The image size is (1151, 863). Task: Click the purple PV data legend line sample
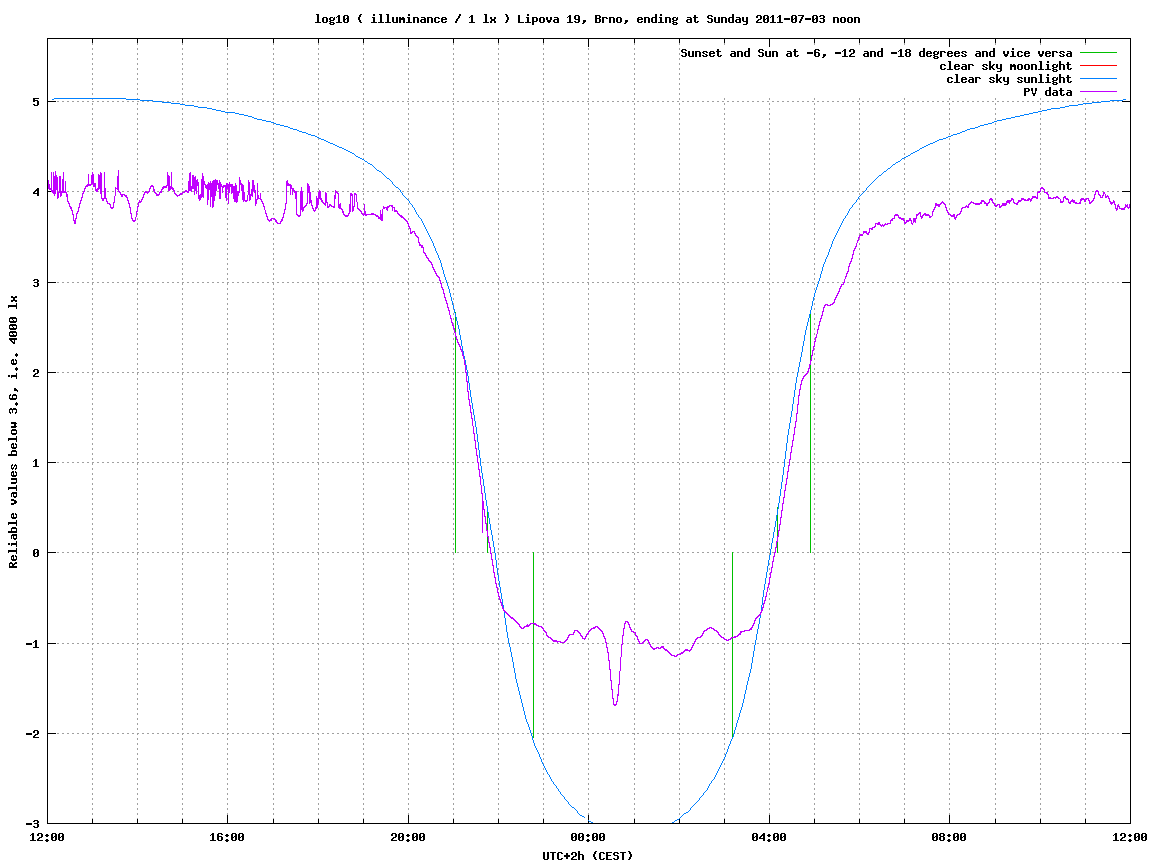(x=1098, y=92)
